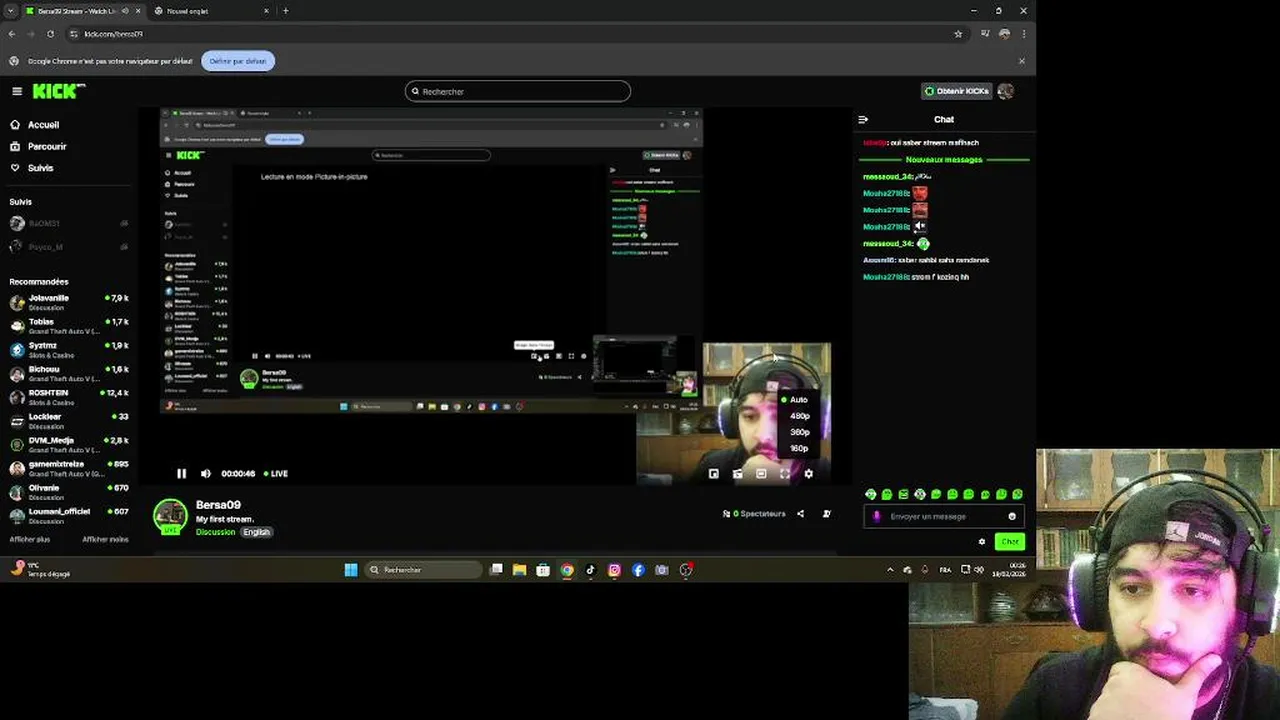Open recommended channel Loumani_officiel
This screenshot has height=720, width=1280.
(68, 515)
